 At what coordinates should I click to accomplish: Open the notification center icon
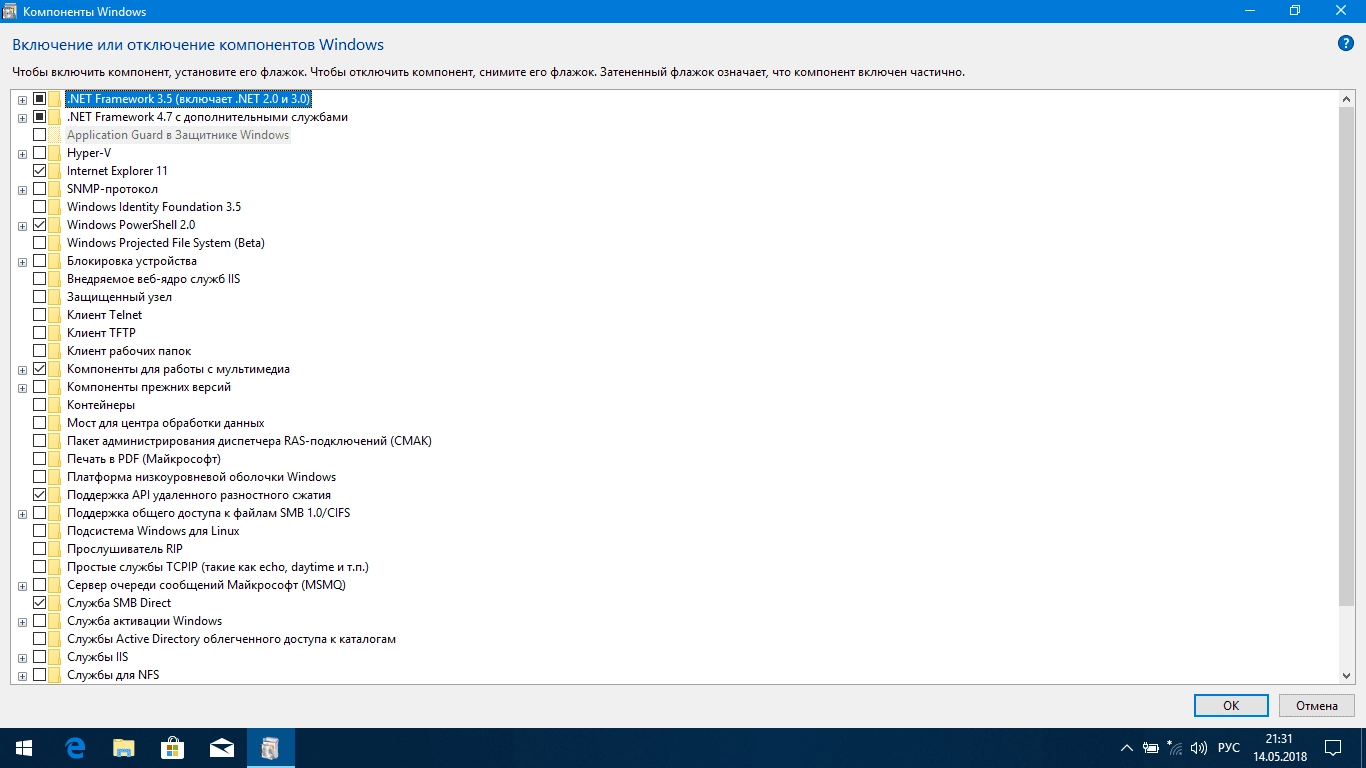pyautogui.click(x=1332, y=748)
